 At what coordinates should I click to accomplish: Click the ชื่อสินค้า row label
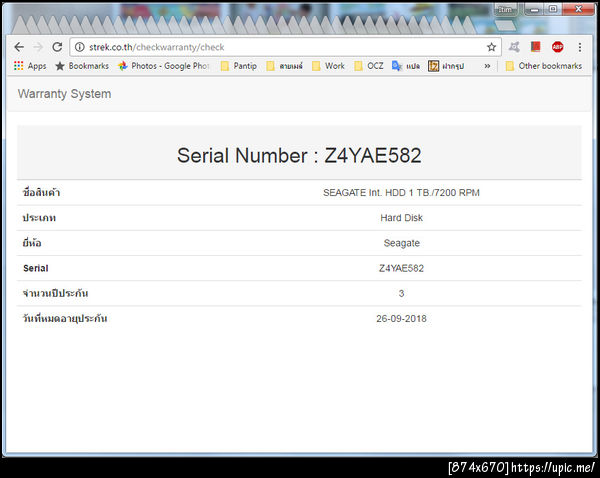click(x=41, y=192)
